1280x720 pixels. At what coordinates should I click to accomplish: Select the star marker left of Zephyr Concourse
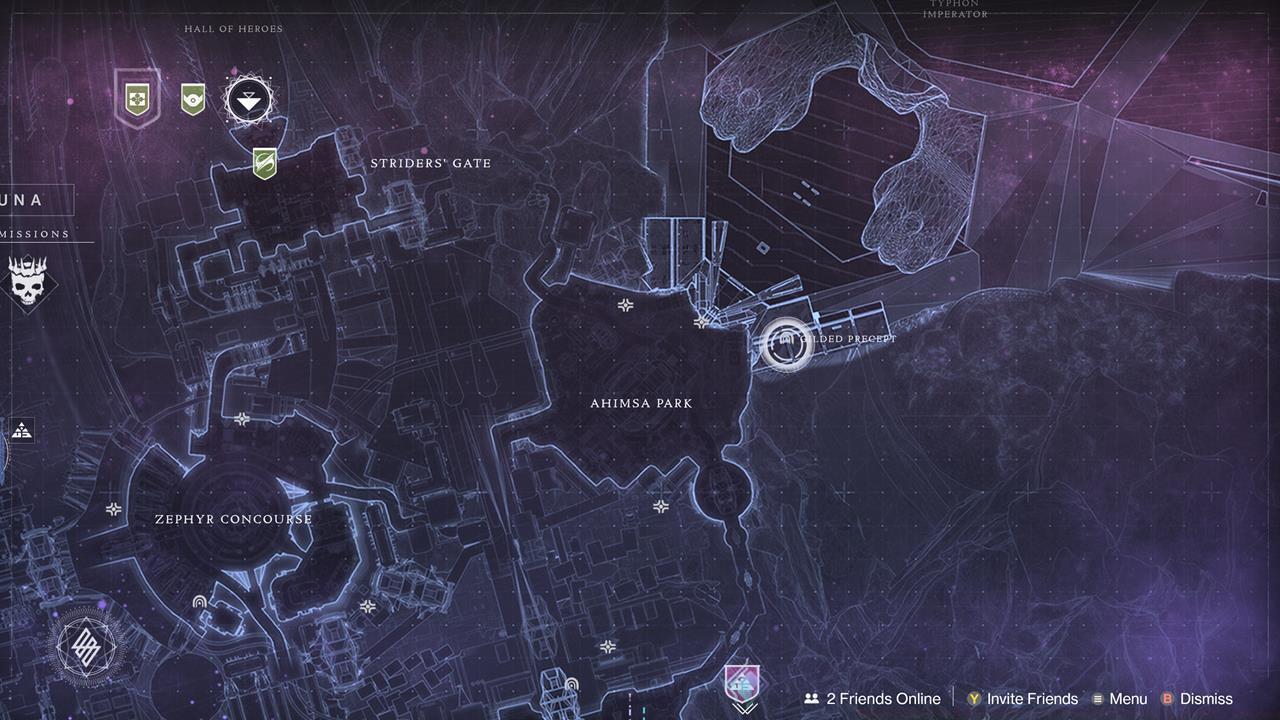pyautogui.click(x=114, y=509)
